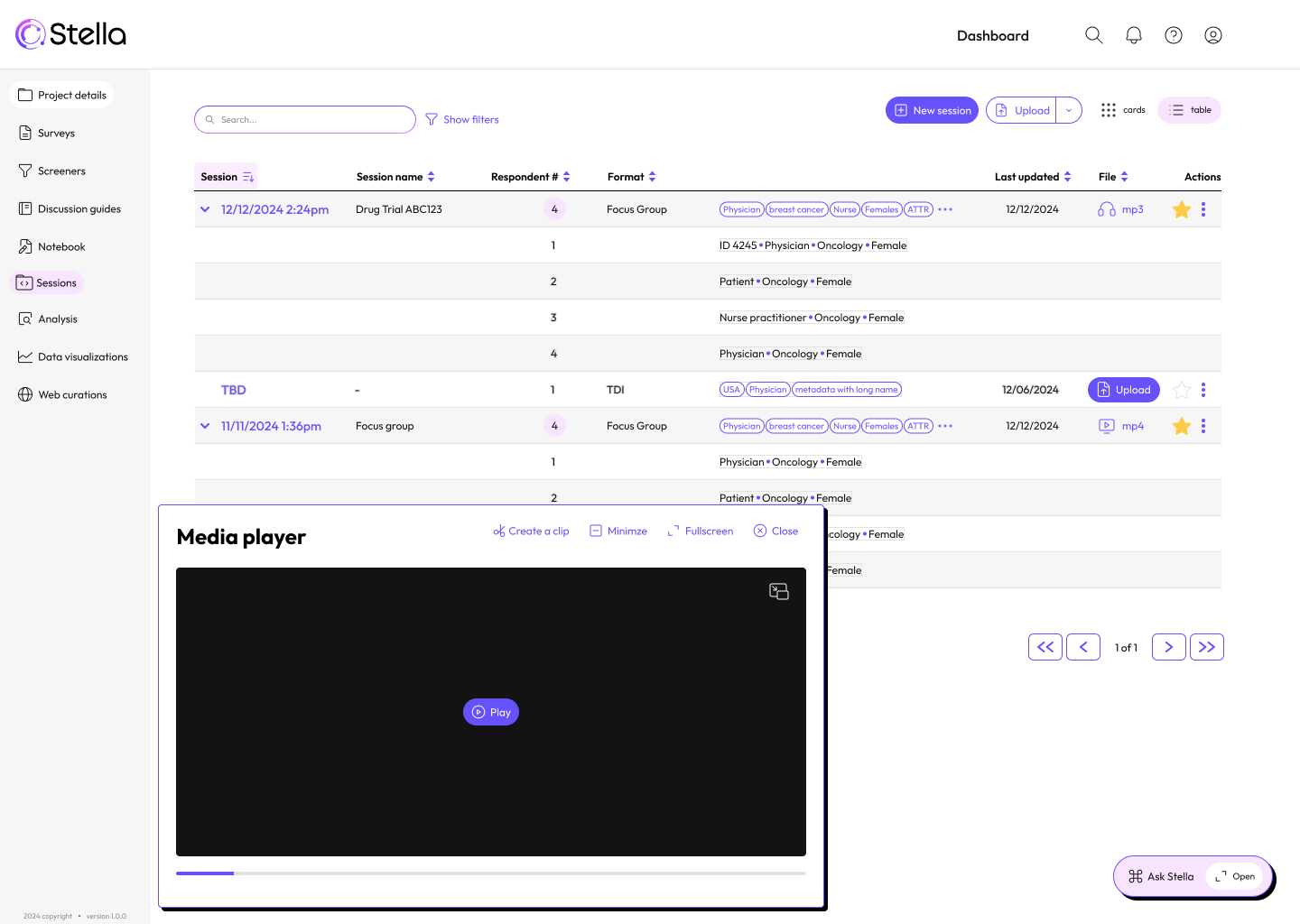Click the 'metadata with long name' tag
Image resolution: width=1300 pixels, height=924 pixels.
847,390
